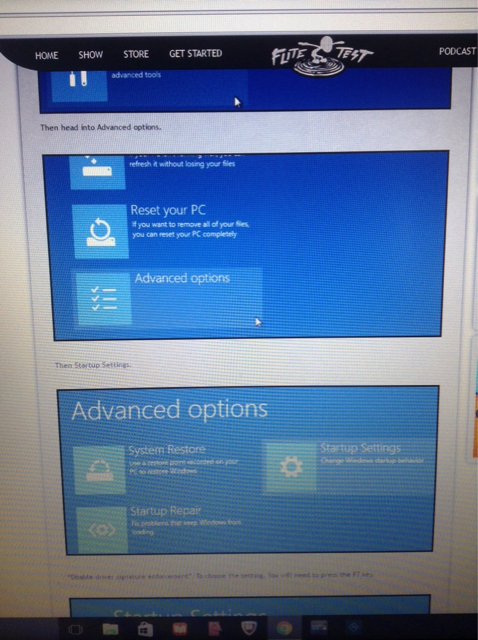Click the Advanced options checklist icon
The height and width of the screenshot is (640, 478).
pyautogui.click(x=104, y=299)
